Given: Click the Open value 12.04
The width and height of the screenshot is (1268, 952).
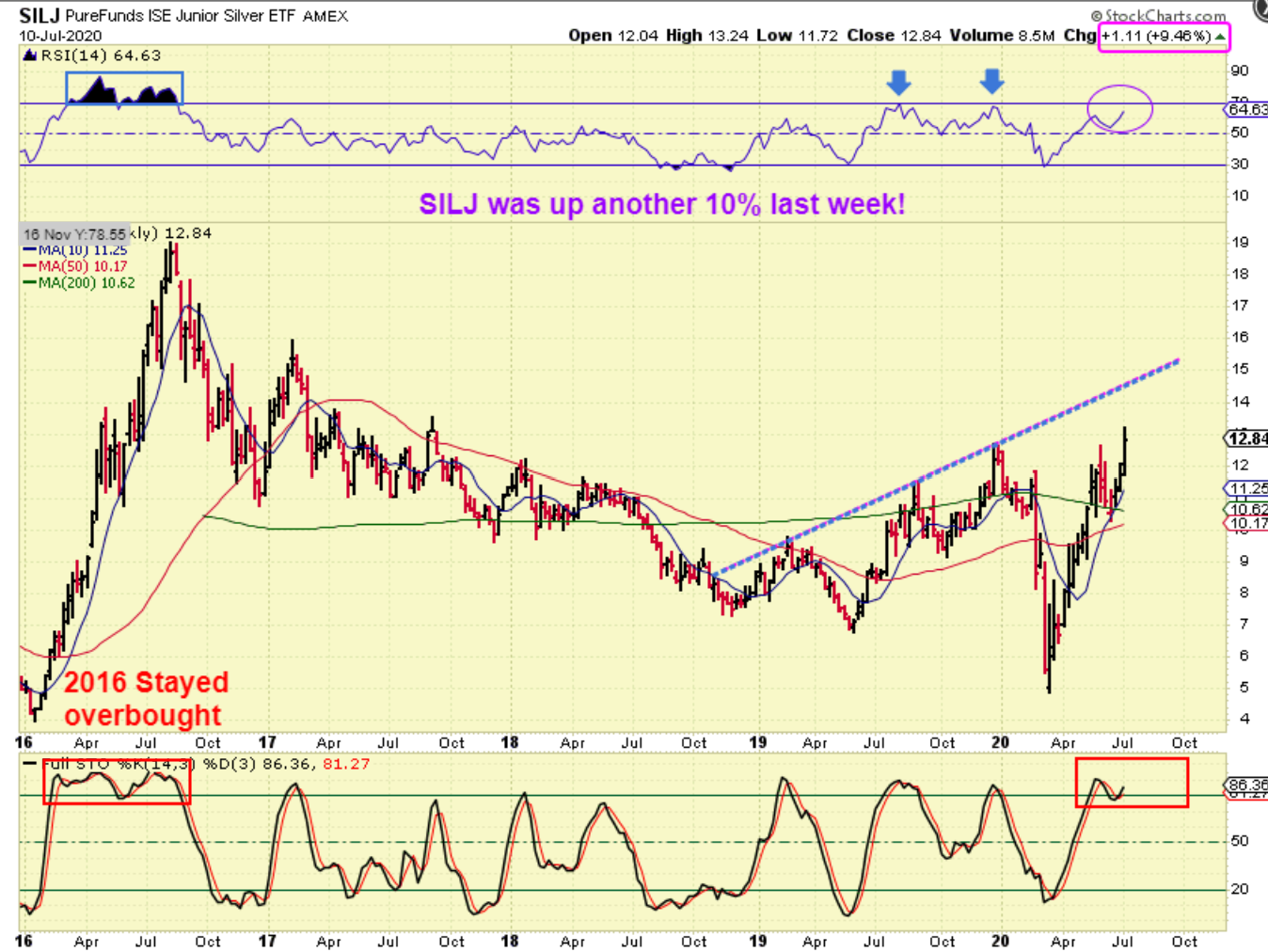Looking at the screenshot, I should pos(639,36).
